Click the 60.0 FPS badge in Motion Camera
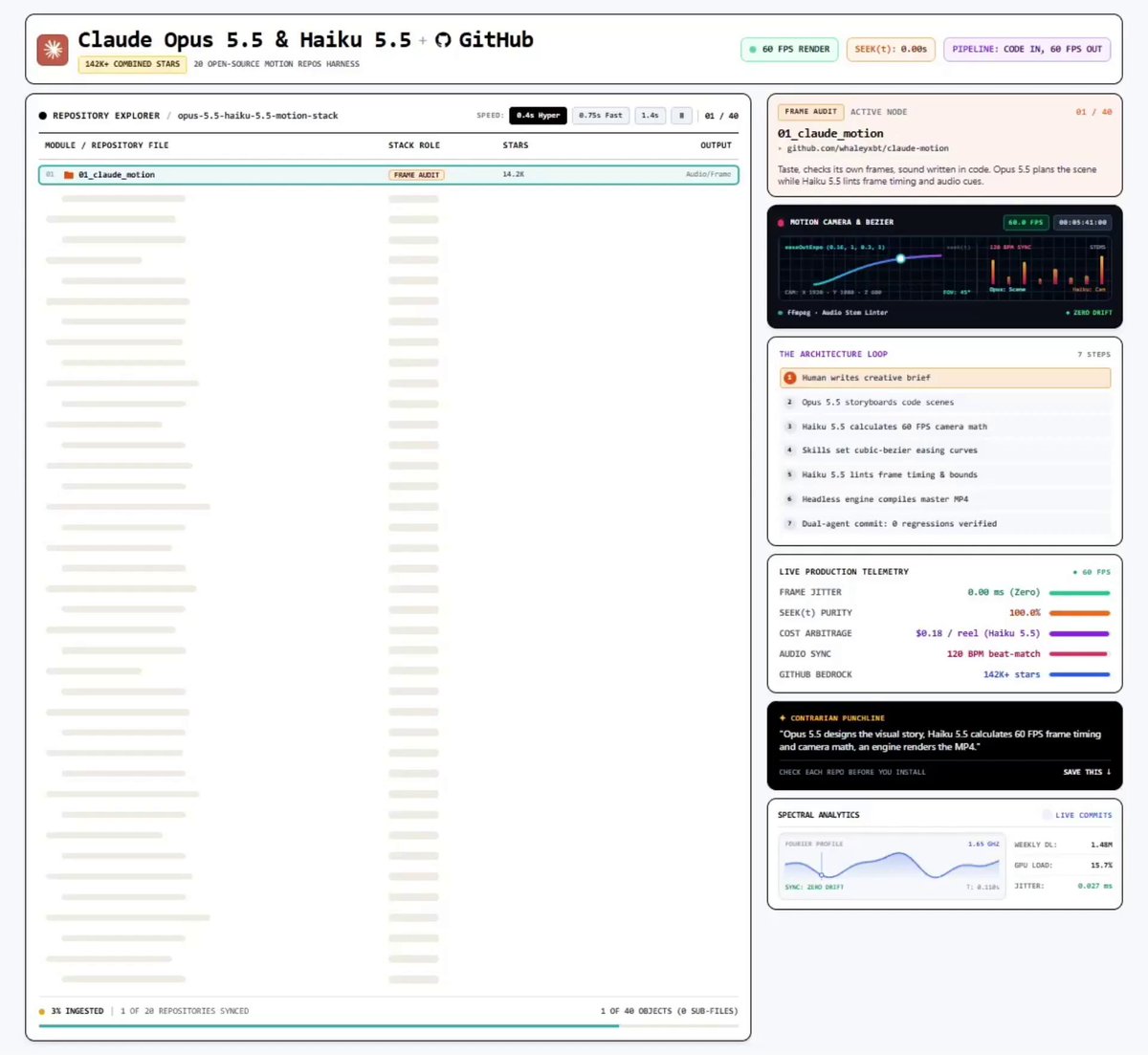This screenshot has height=1055, width=1148. (1025, 222)
